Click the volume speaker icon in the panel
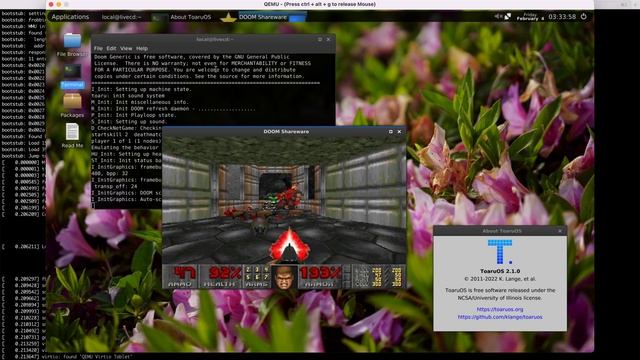The width and height of the screenshot is (640, 360). (x=498, y=16)
